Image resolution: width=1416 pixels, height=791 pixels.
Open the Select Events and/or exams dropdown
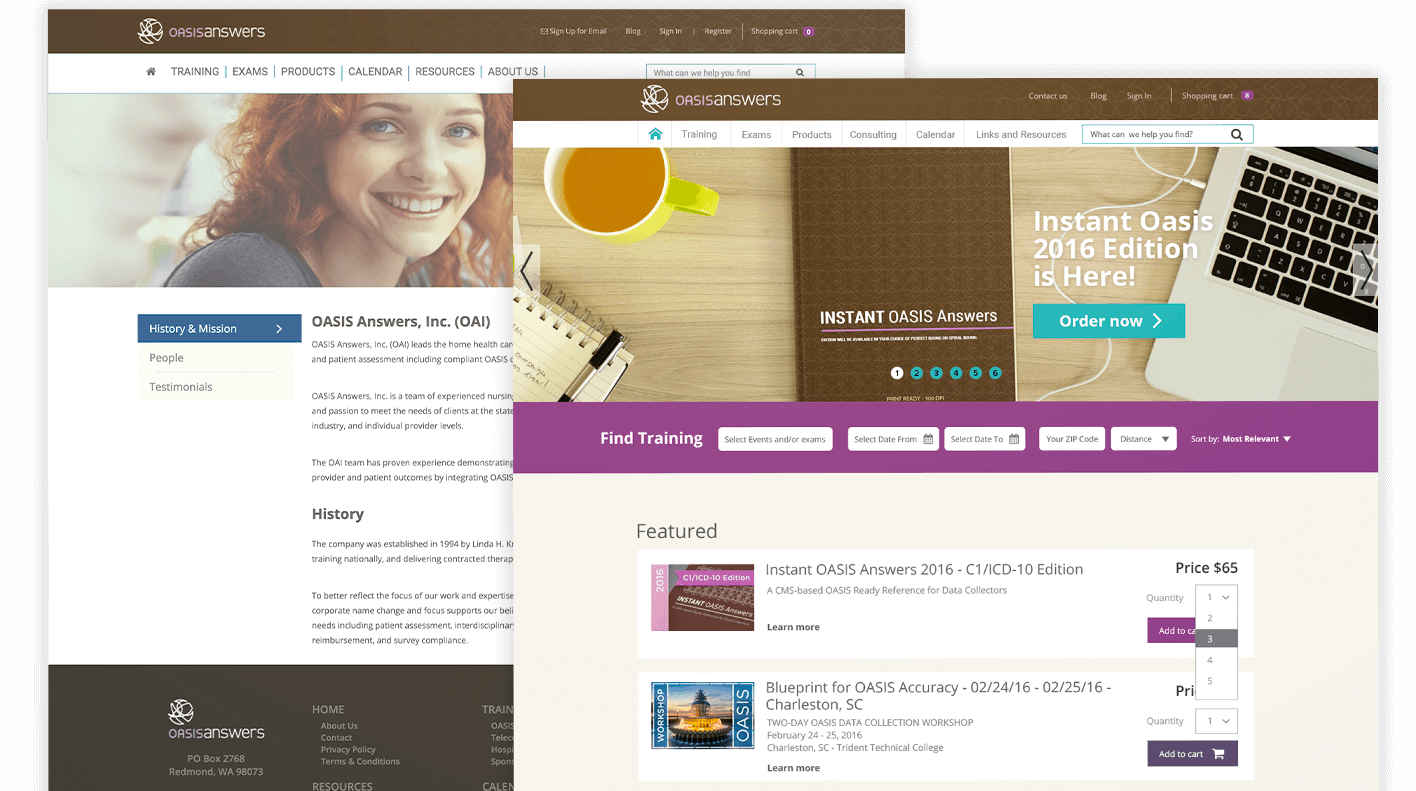click(x=775, y=439)
